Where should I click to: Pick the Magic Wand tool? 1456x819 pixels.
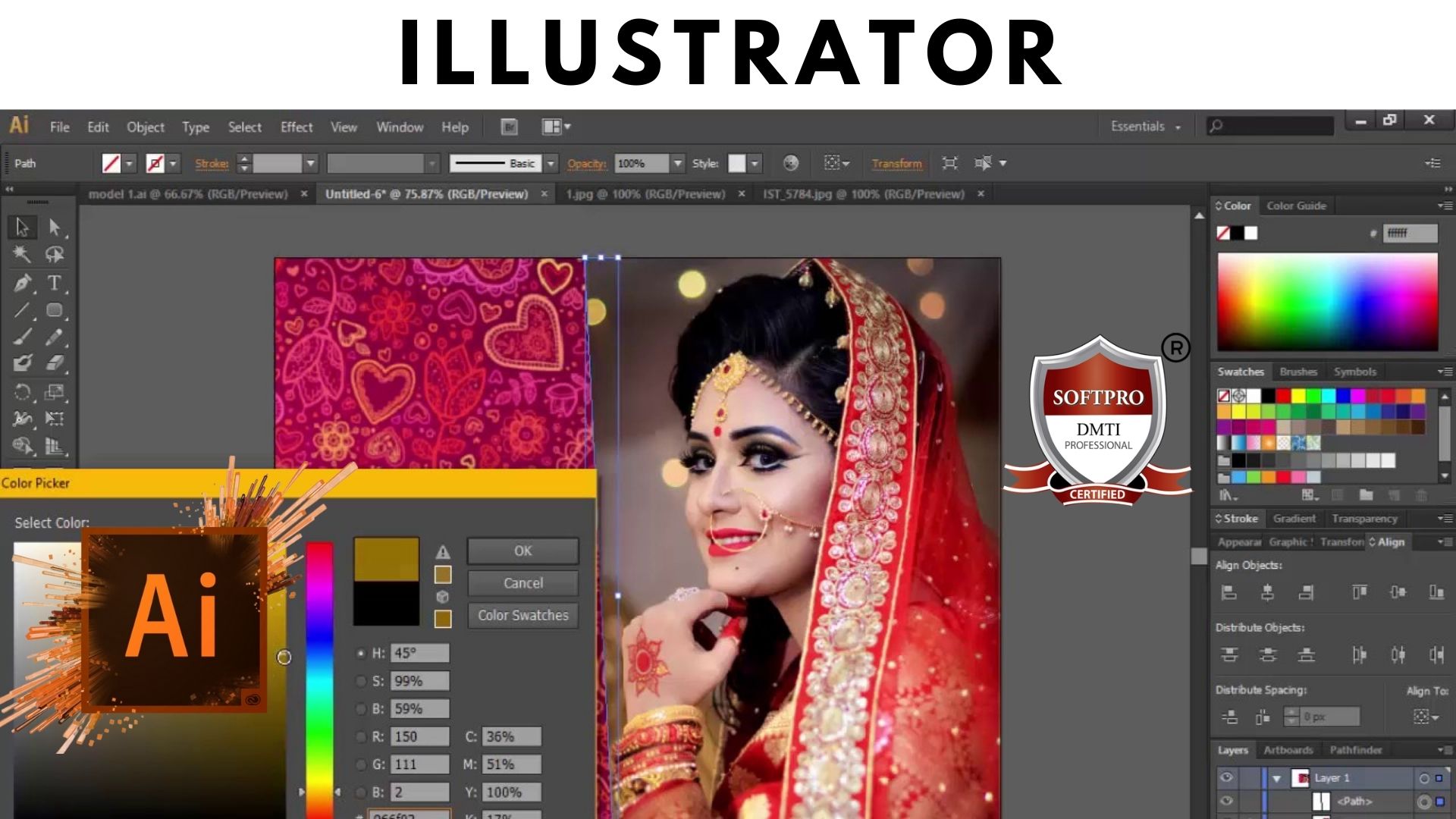coord(22,254)
